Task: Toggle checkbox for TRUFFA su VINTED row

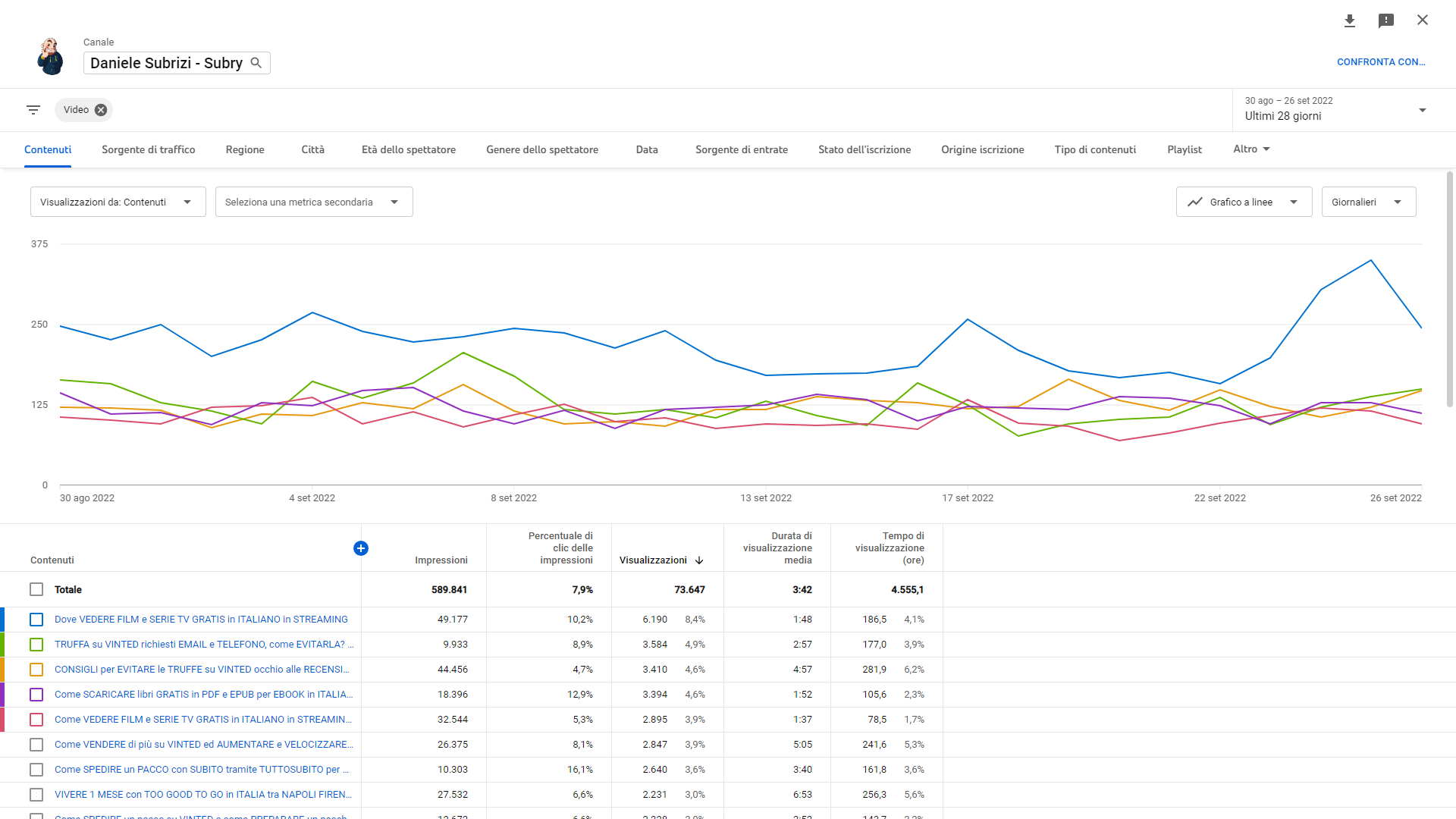Action: (36, 645)
